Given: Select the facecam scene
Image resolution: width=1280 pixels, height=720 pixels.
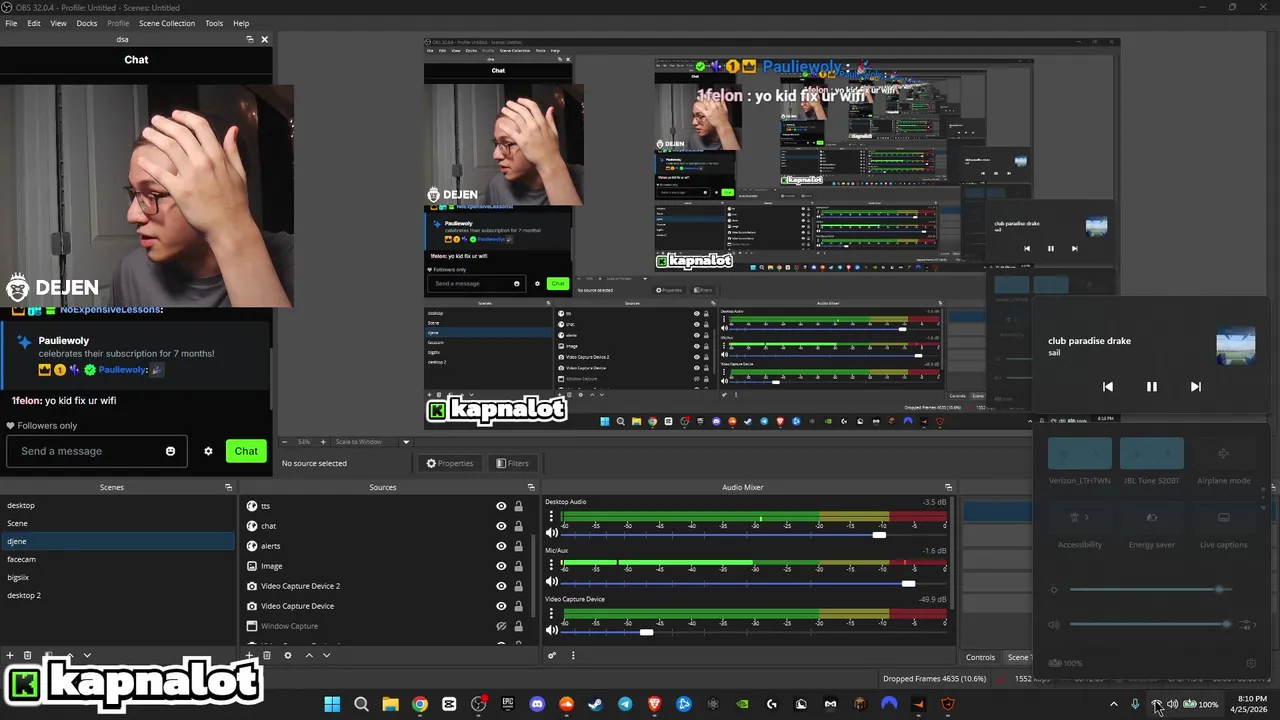Looking at the screenshot, I should point(118,559).
